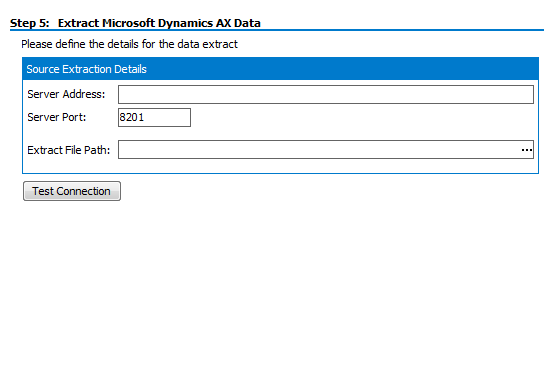Image resolution: width=554 pixels, height=368 pixels.
Task: Click the 'Server Address:' label
Action: point(66,94)
